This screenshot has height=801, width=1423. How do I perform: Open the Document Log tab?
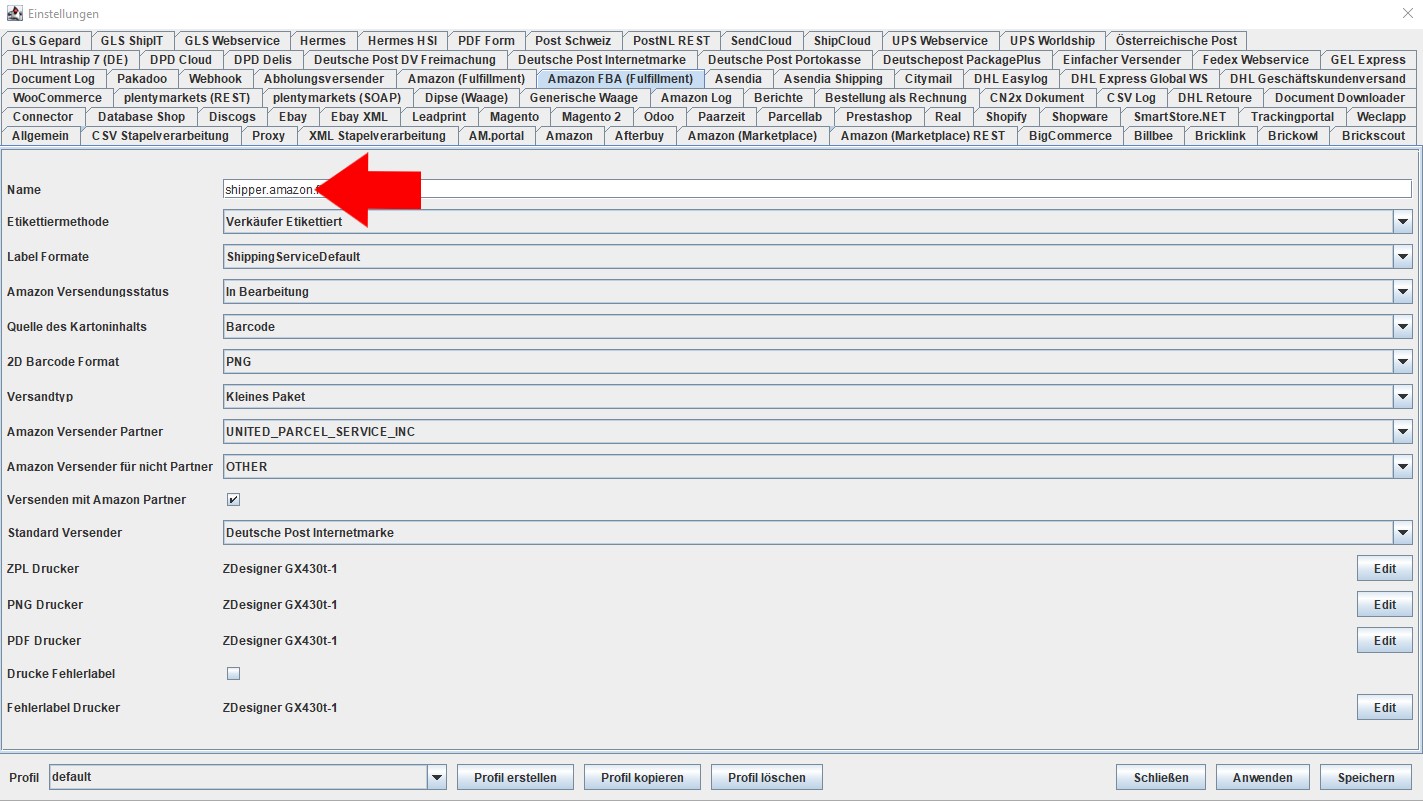(54, 79)
